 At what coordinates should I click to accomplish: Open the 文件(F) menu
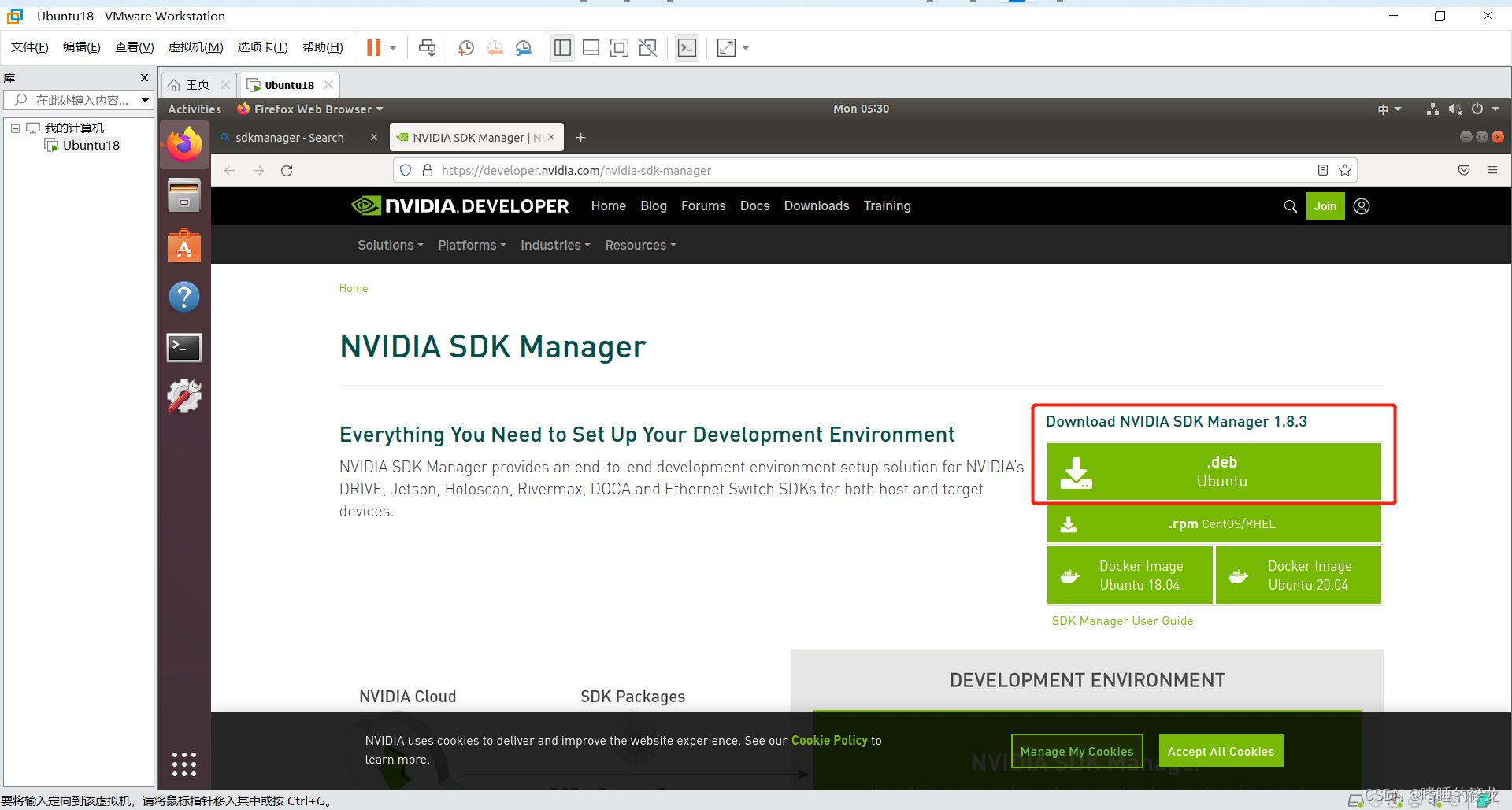(30, 47)
